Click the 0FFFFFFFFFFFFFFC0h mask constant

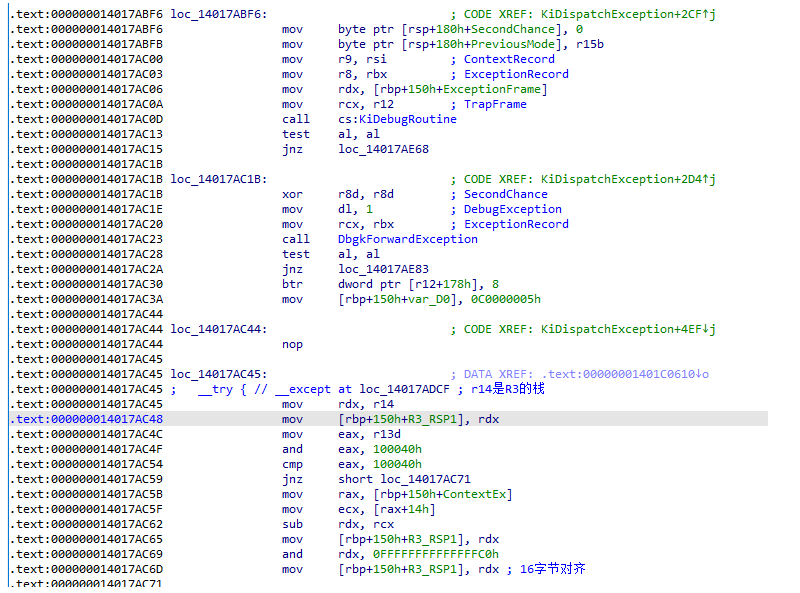(436, 554)
